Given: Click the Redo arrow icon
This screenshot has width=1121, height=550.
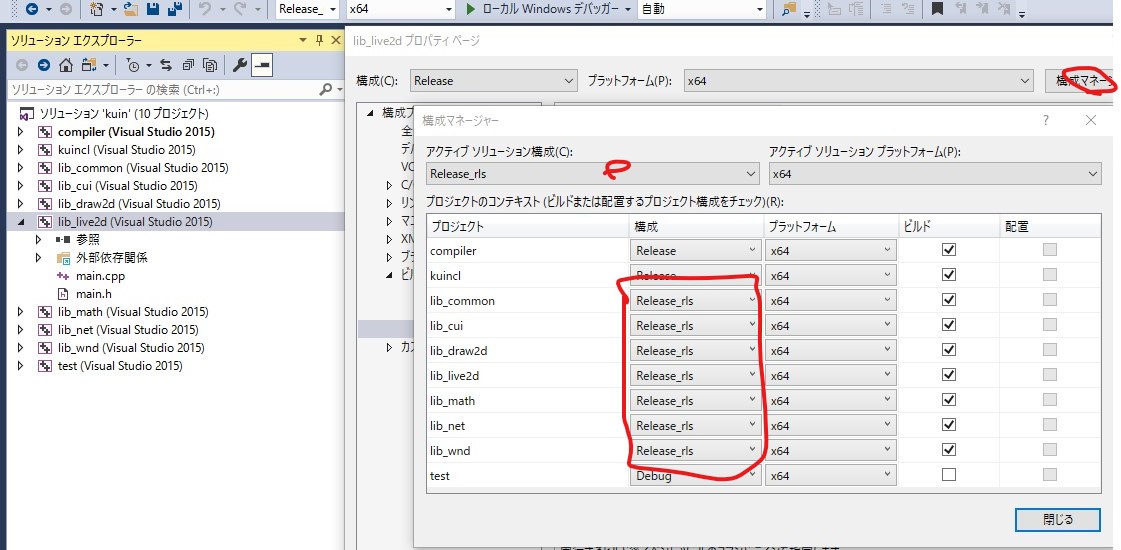Looking at the screenshot, I should [241, 9].
